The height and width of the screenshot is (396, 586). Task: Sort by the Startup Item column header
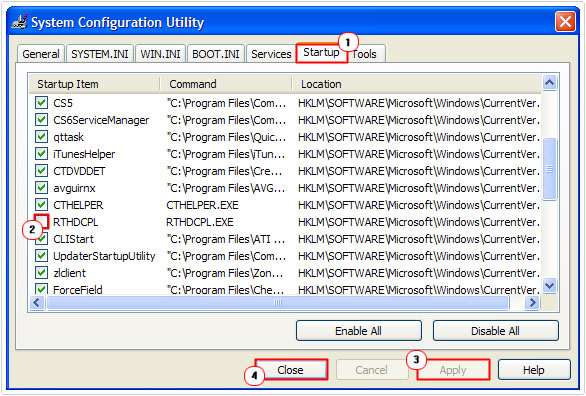tap(95, 84)
